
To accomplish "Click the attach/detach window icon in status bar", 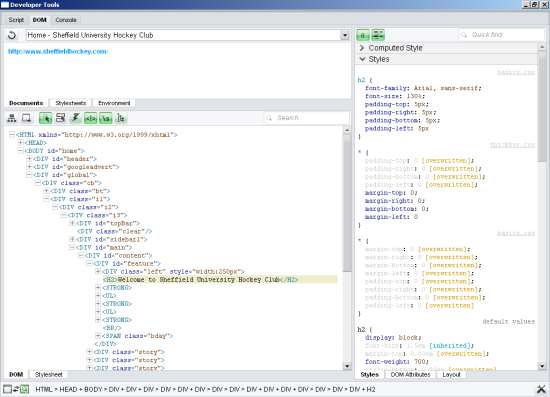I will point(7,389).
